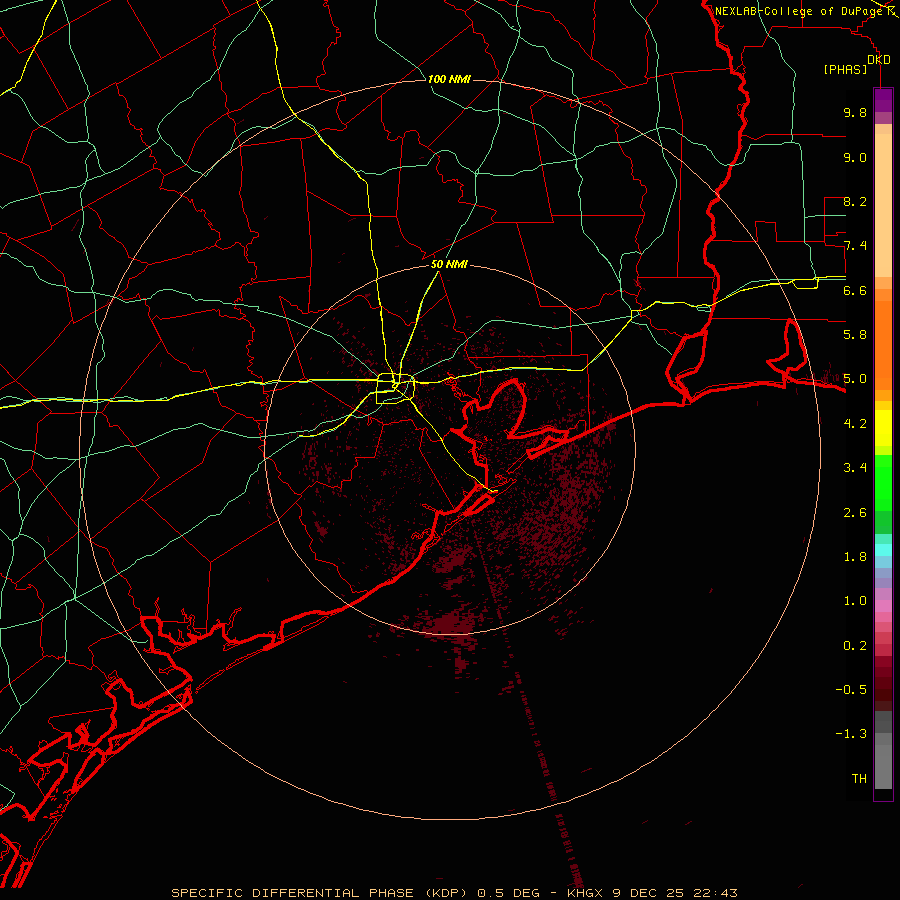Click the TH threshold label

[x=859, y=778]
